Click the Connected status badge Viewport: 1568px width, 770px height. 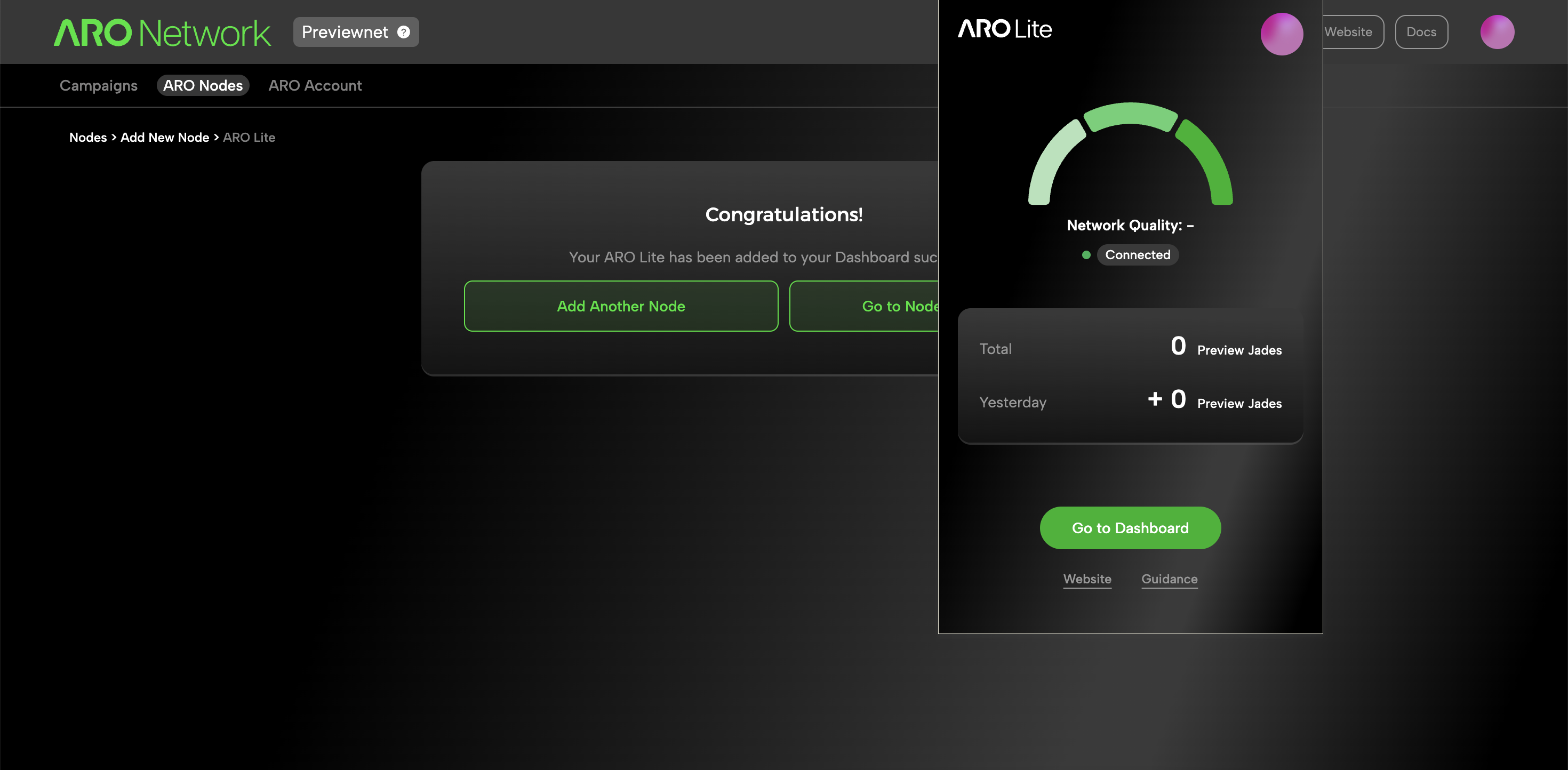(1137, 255)
